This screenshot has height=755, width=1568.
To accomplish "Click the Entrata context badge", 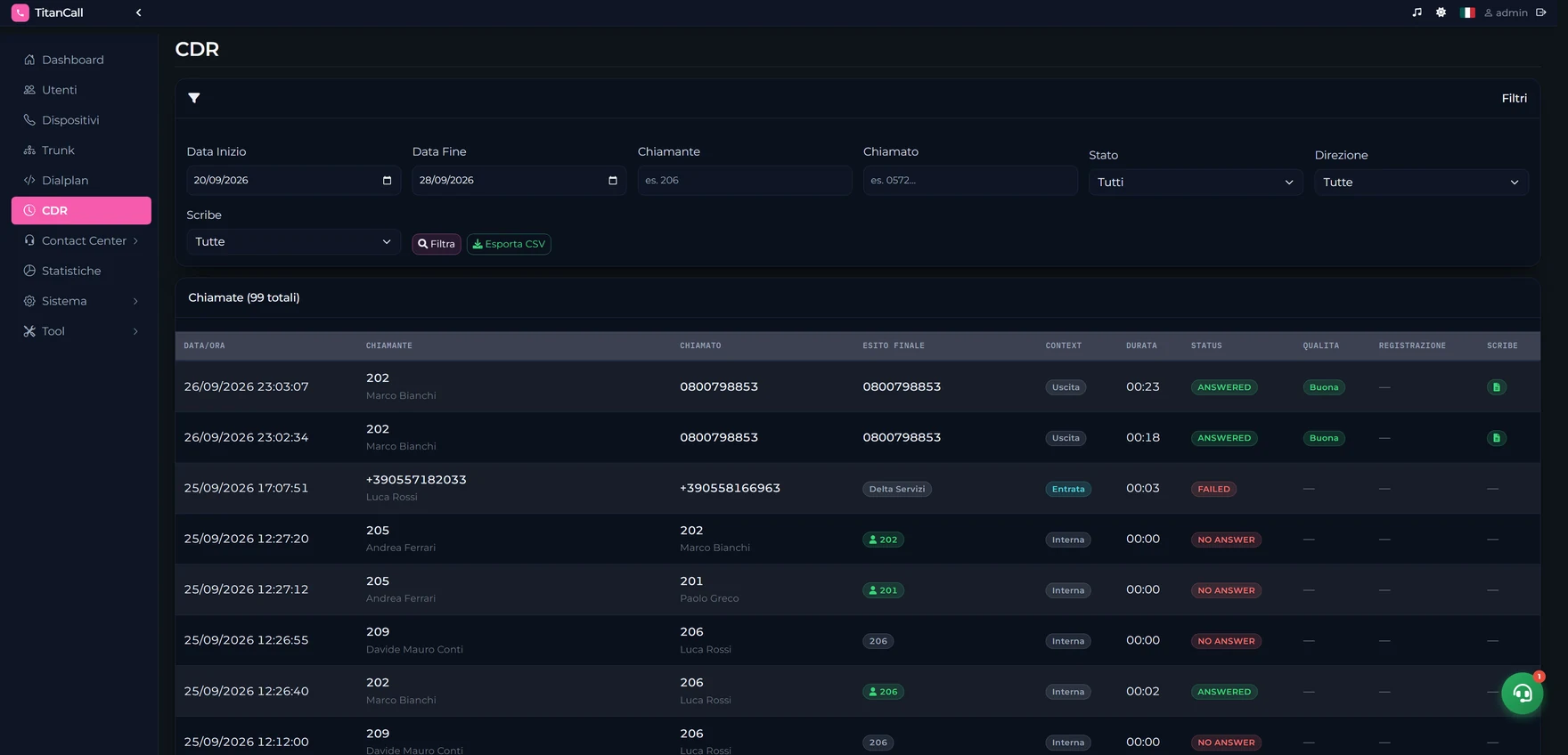I will click(1068, 489).
